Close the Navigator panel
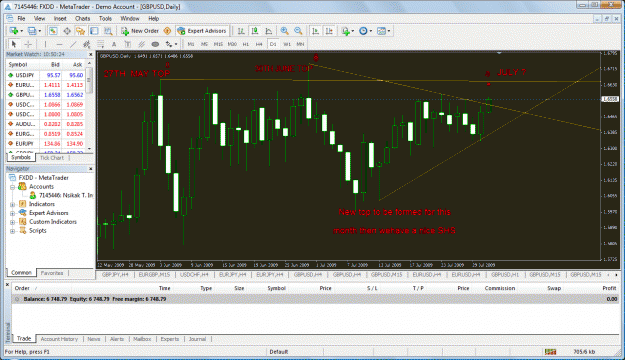625x360 pixels. pyautogui.click(x=90, y=169)
